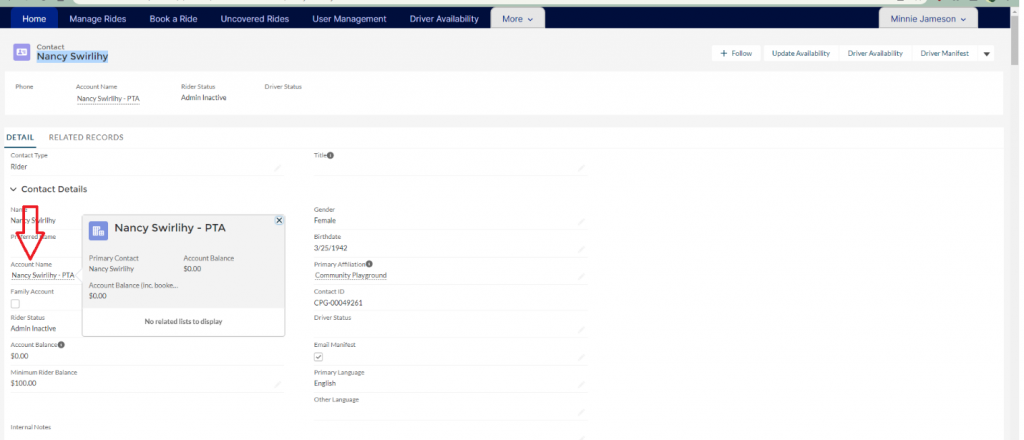Click the Follow button
Viewport: 1024px width, 440px height.
coord(736,54)
